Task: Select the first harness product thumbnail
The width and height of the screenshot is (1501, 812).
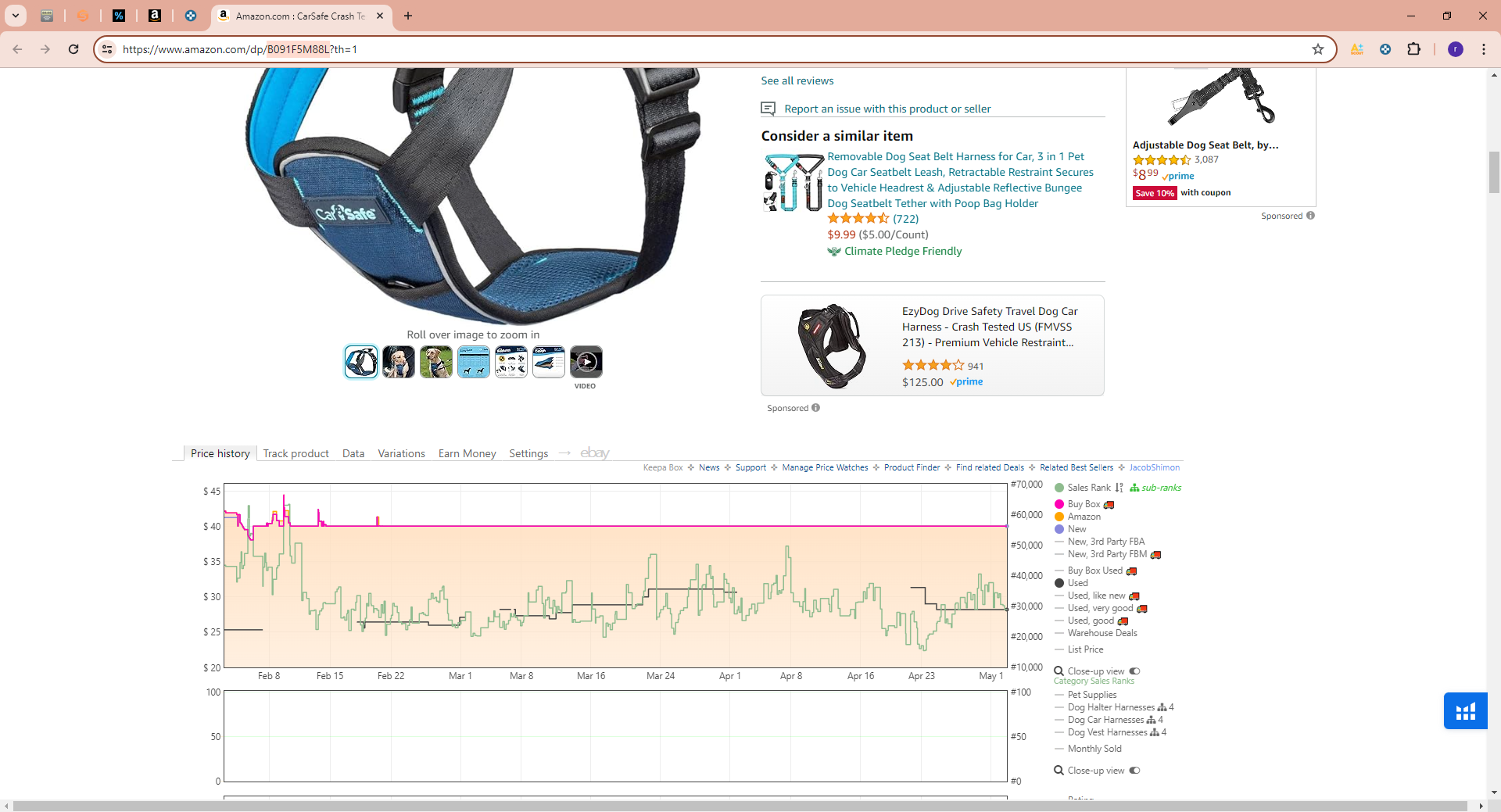Action: [361, 362]
